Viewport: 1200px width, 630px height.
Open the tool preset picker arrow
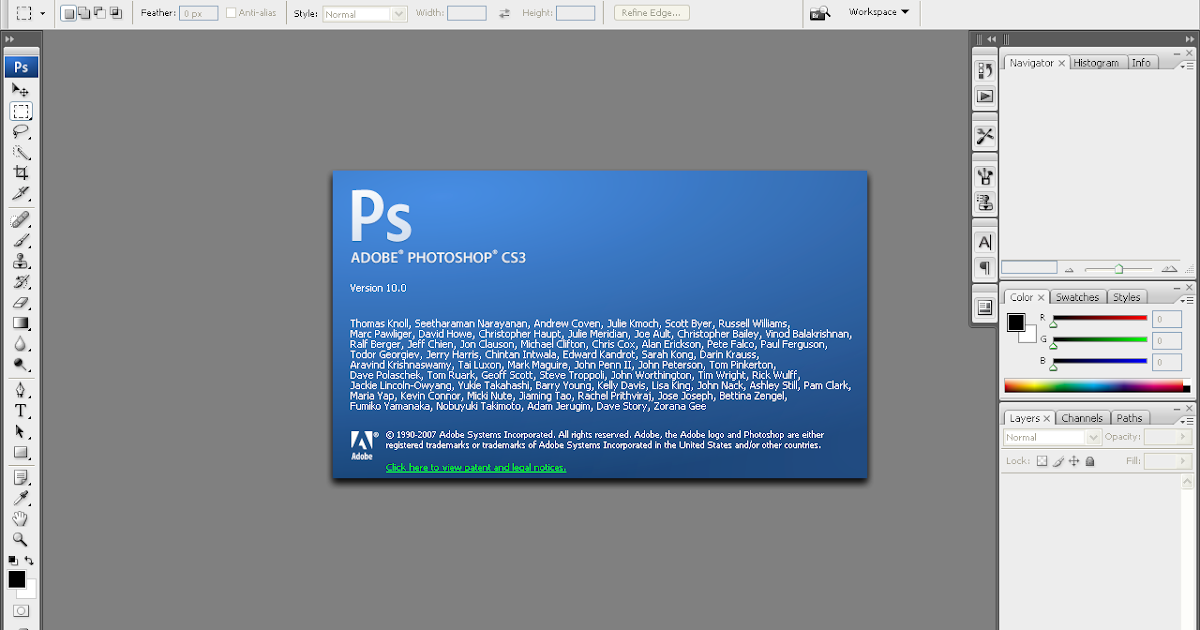pyautogui.click(x=42, y=14)
